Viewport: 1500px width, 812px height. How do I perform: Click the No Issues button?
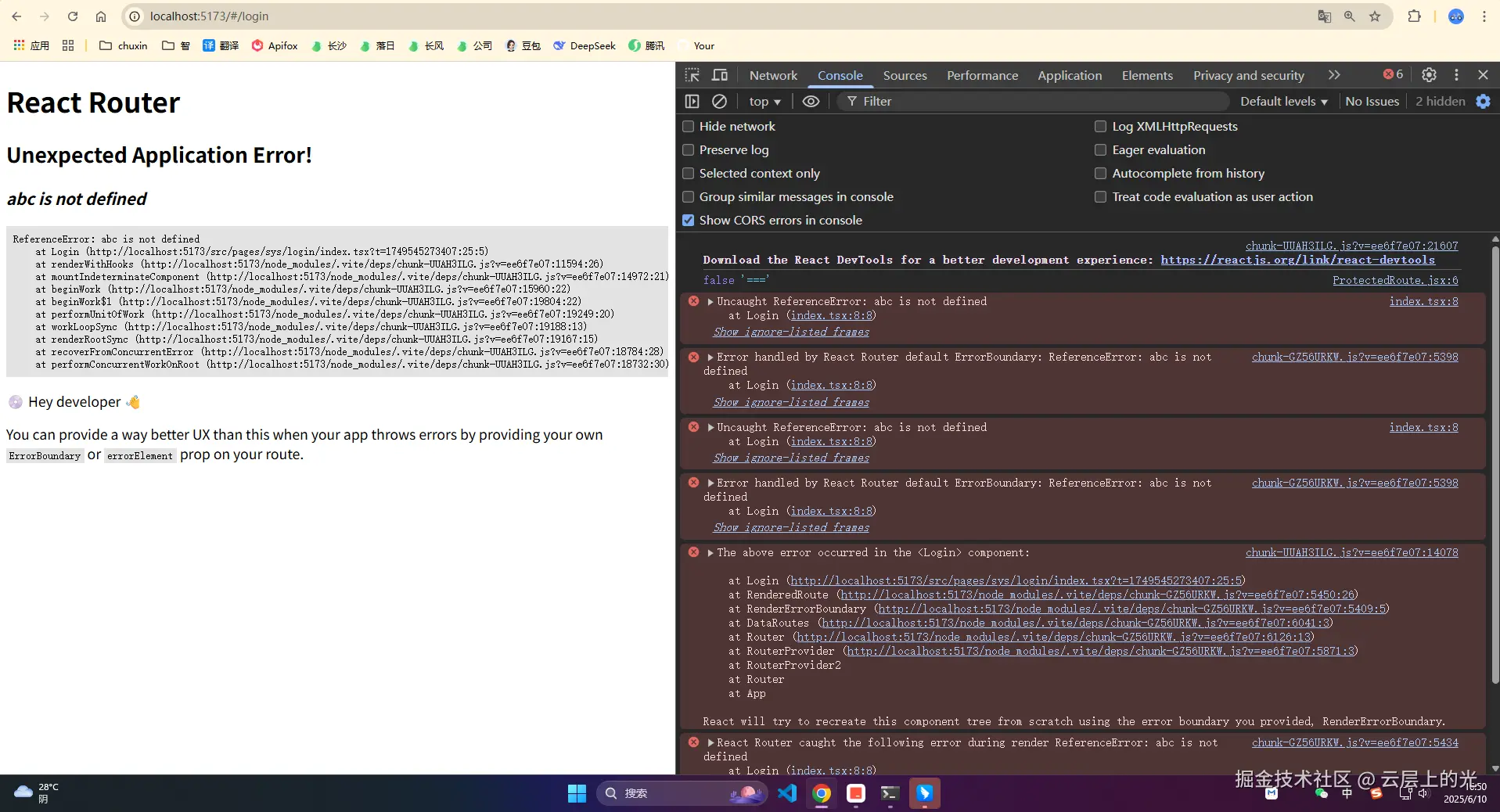[x=1372, y=102]
